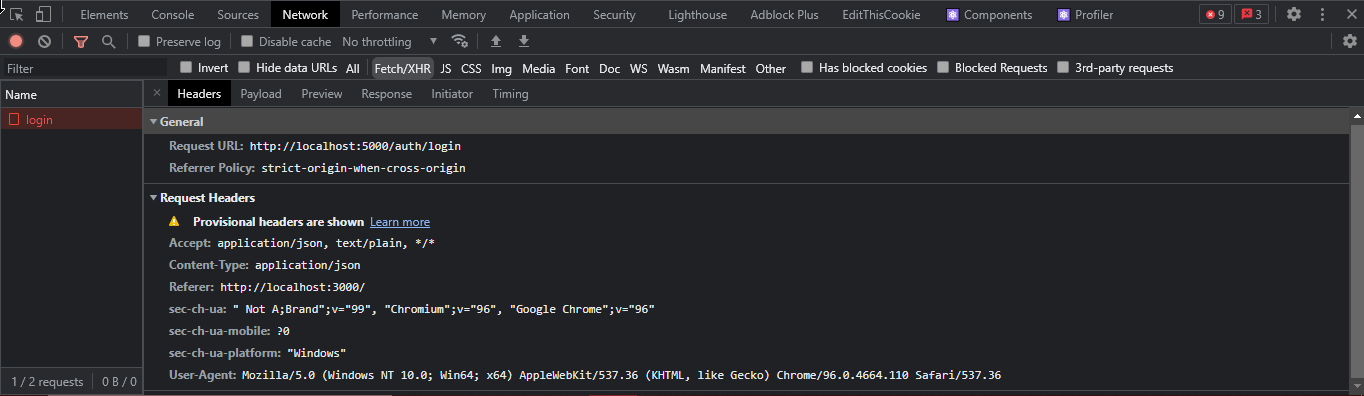Check 3rd-party requests checkbox

point(1063,68)
